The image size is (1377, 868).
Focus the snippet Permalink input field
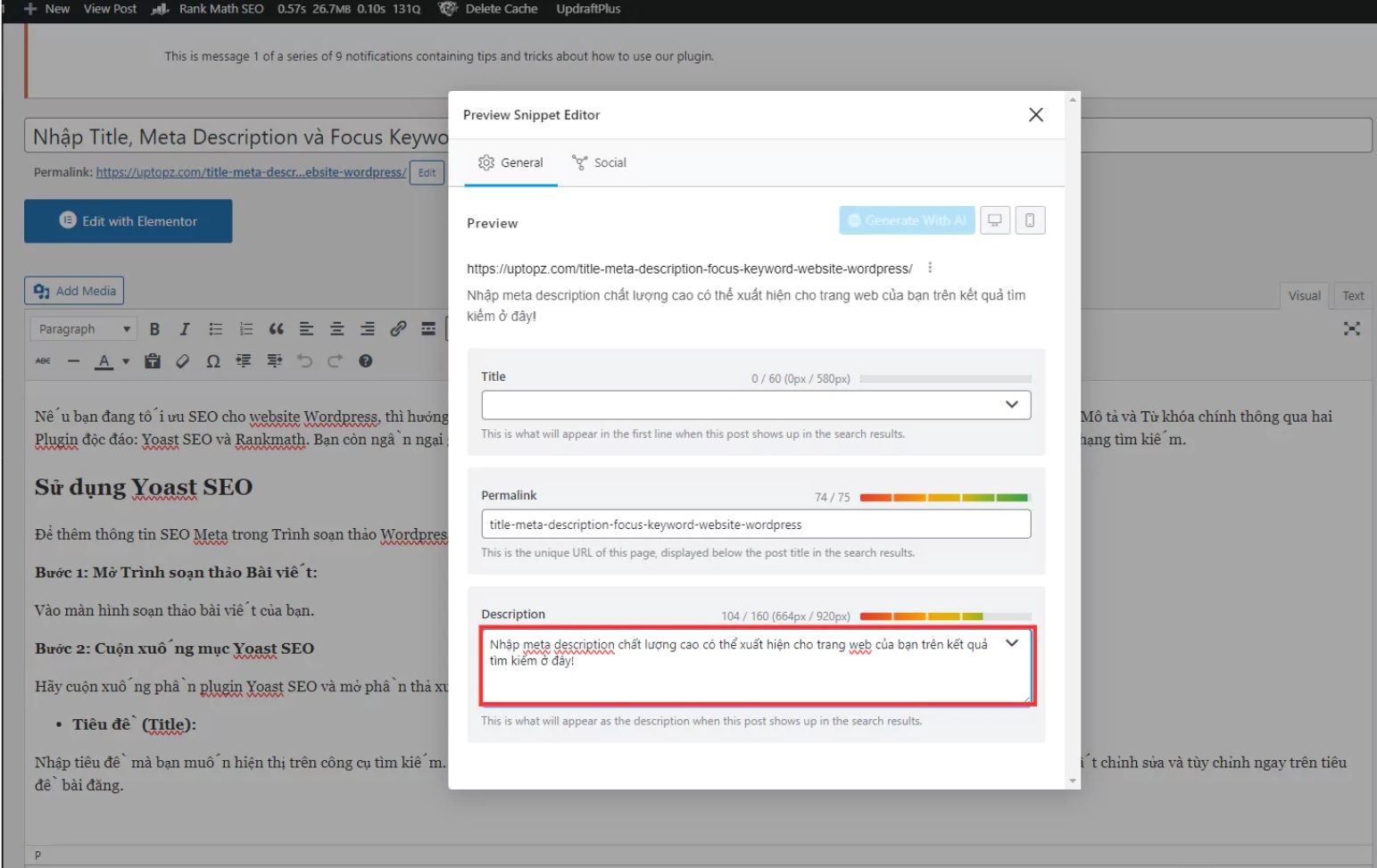[x=756, y=524]
